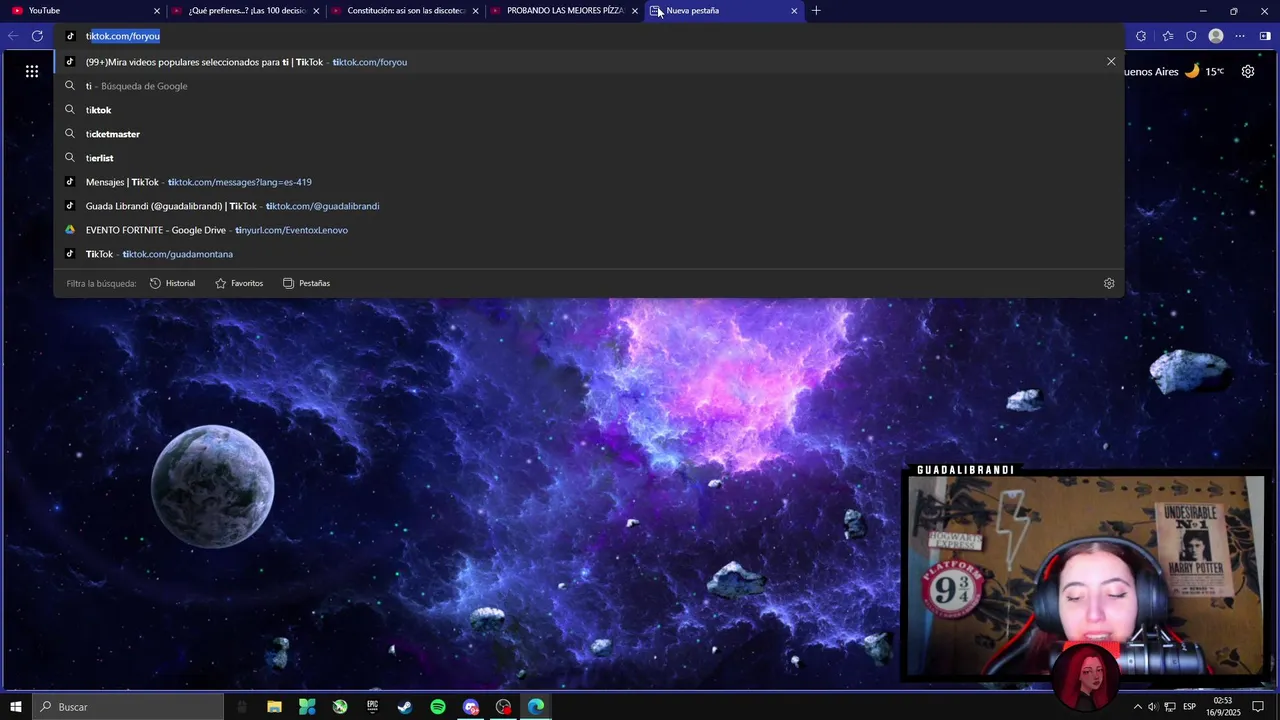Remove the tiktok.com/foryou suggestion with X
Image resolution: width=1280 pixels, height=720 pixels.
click(1111, 62)
